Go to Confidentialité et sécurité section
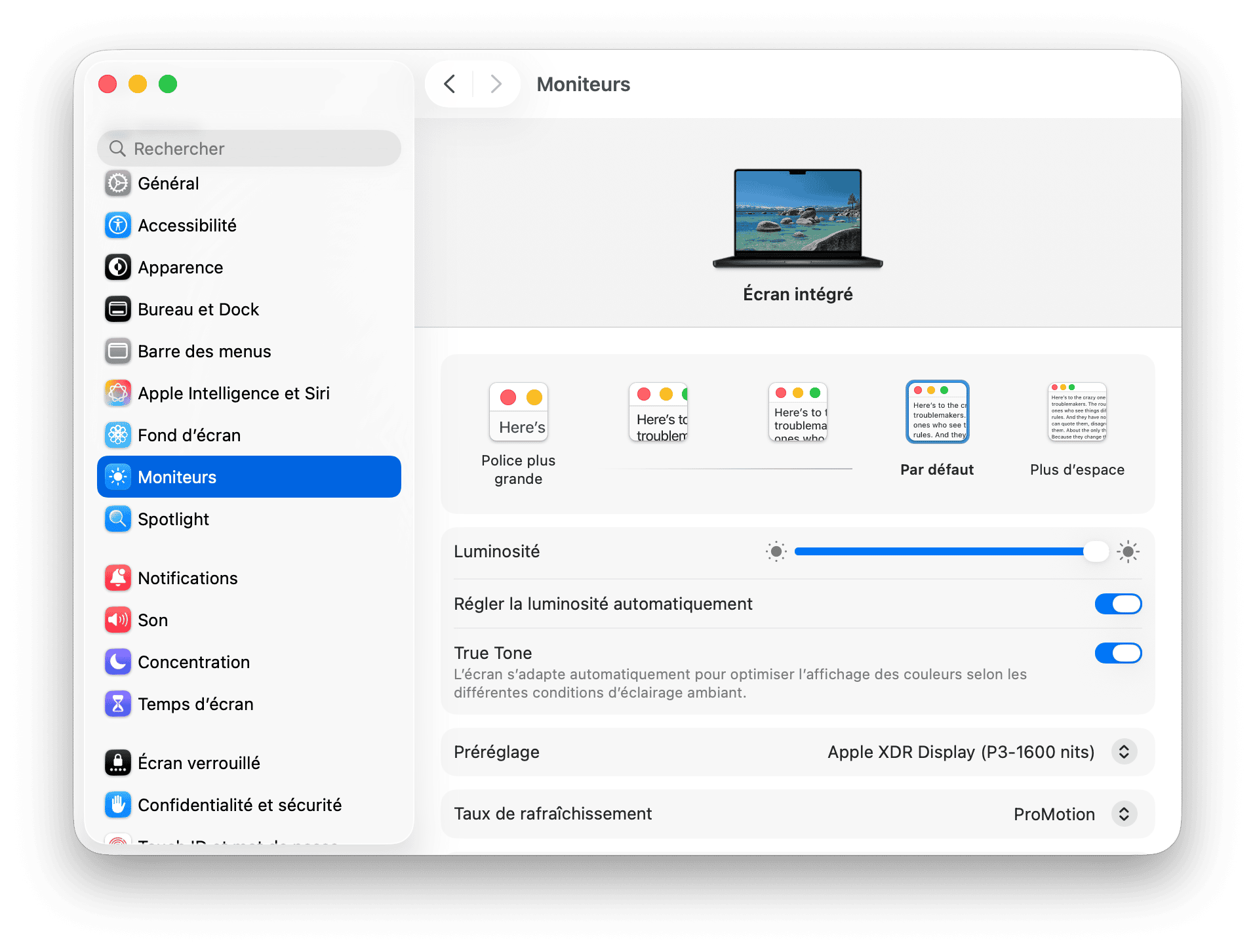The height and width of the screenshot is (952, 1255). click(x=239, y=805)
